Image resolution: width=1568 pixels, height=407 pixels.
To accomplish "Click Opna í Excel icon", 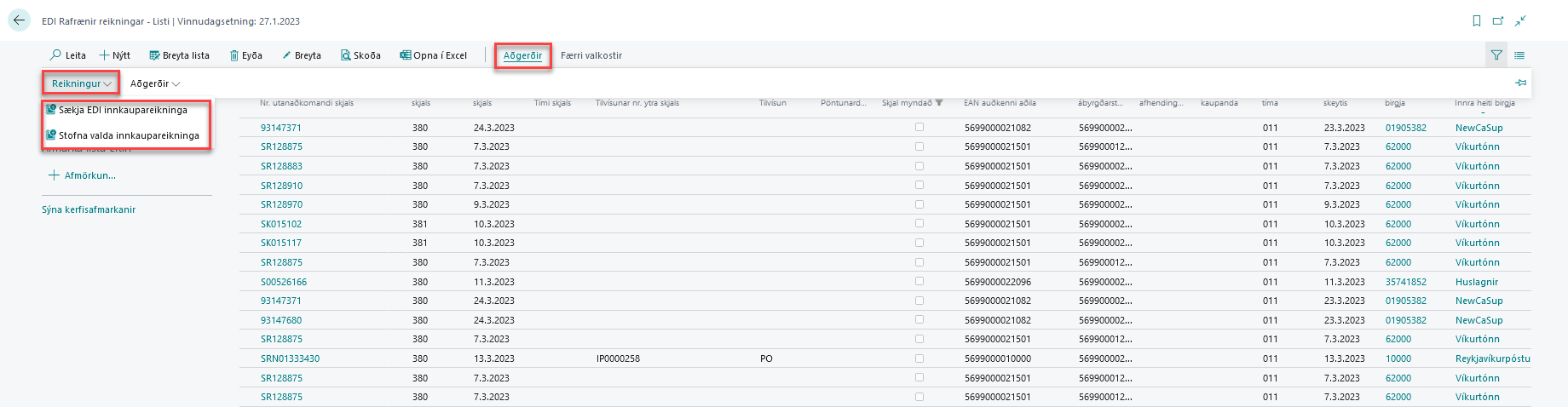I will tap(406, 55).
